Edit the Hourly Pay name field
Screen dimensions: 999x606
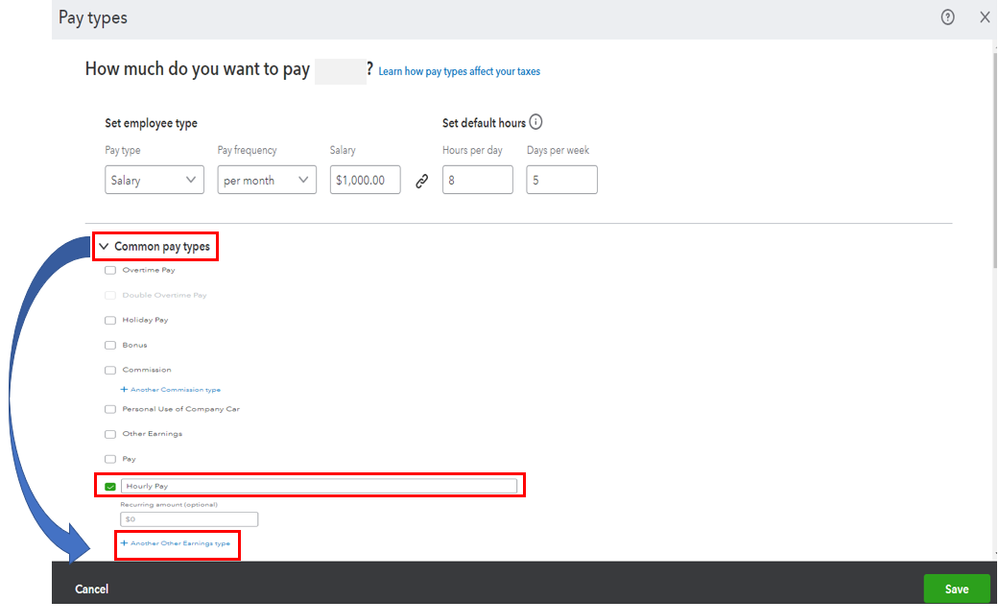click(319, 486)
